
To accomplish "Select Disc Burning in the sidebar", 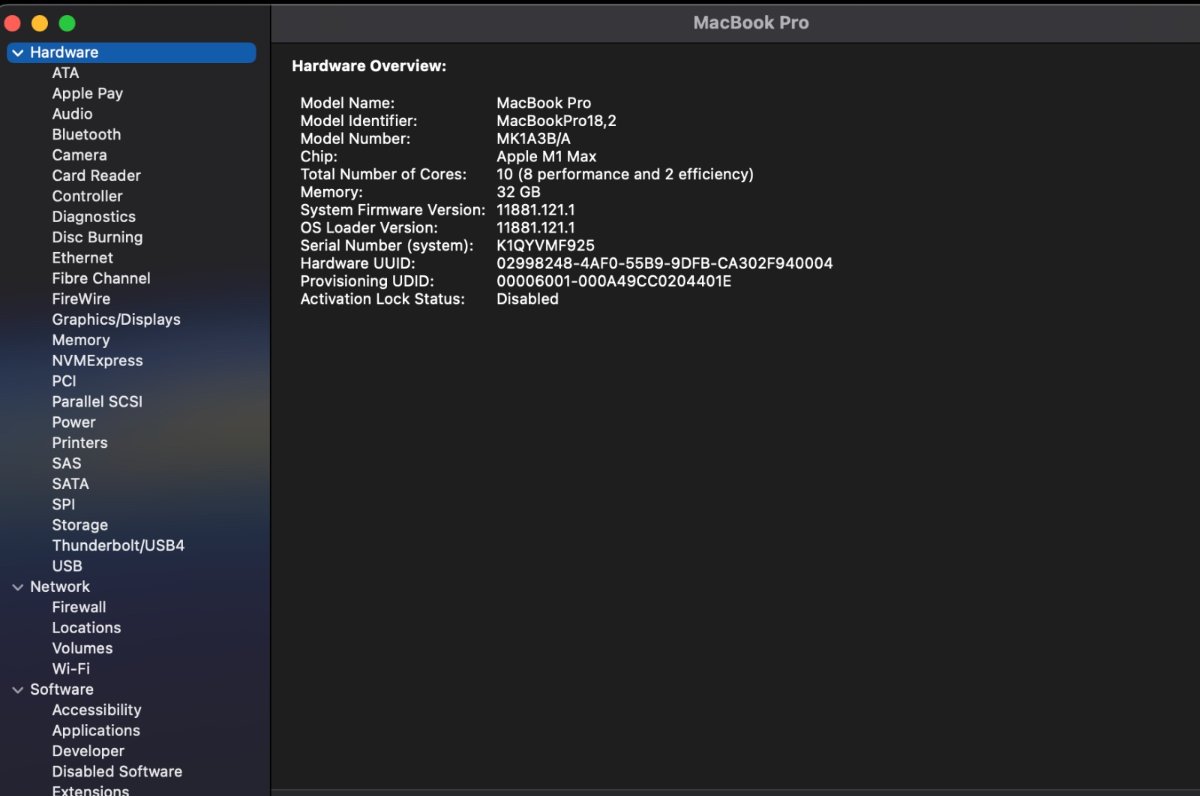I will [x=97, y=237].
